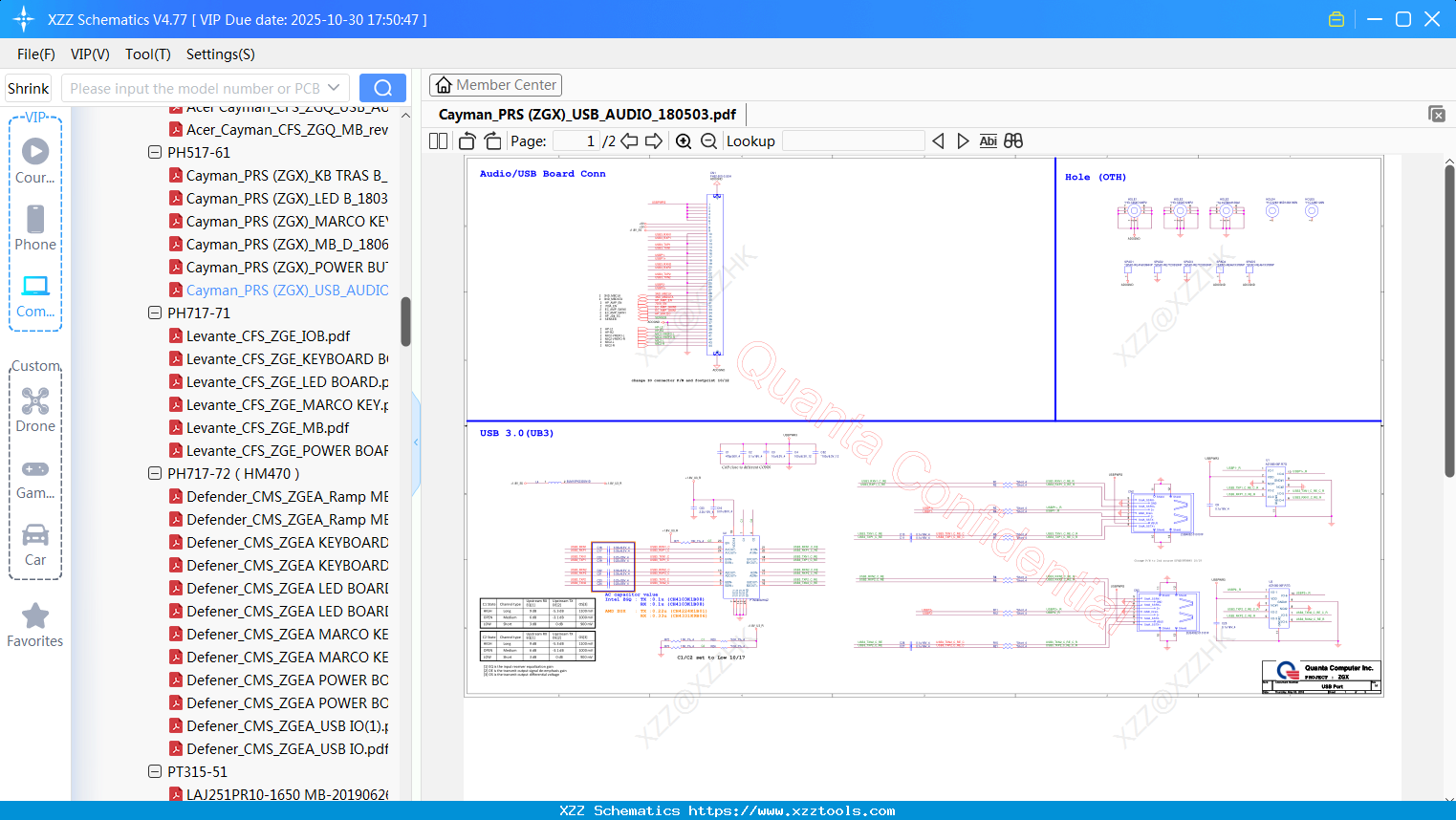The image size is (1456, 820).
Task: Click the zoom in magnifier icon
Action: (684, 141)
